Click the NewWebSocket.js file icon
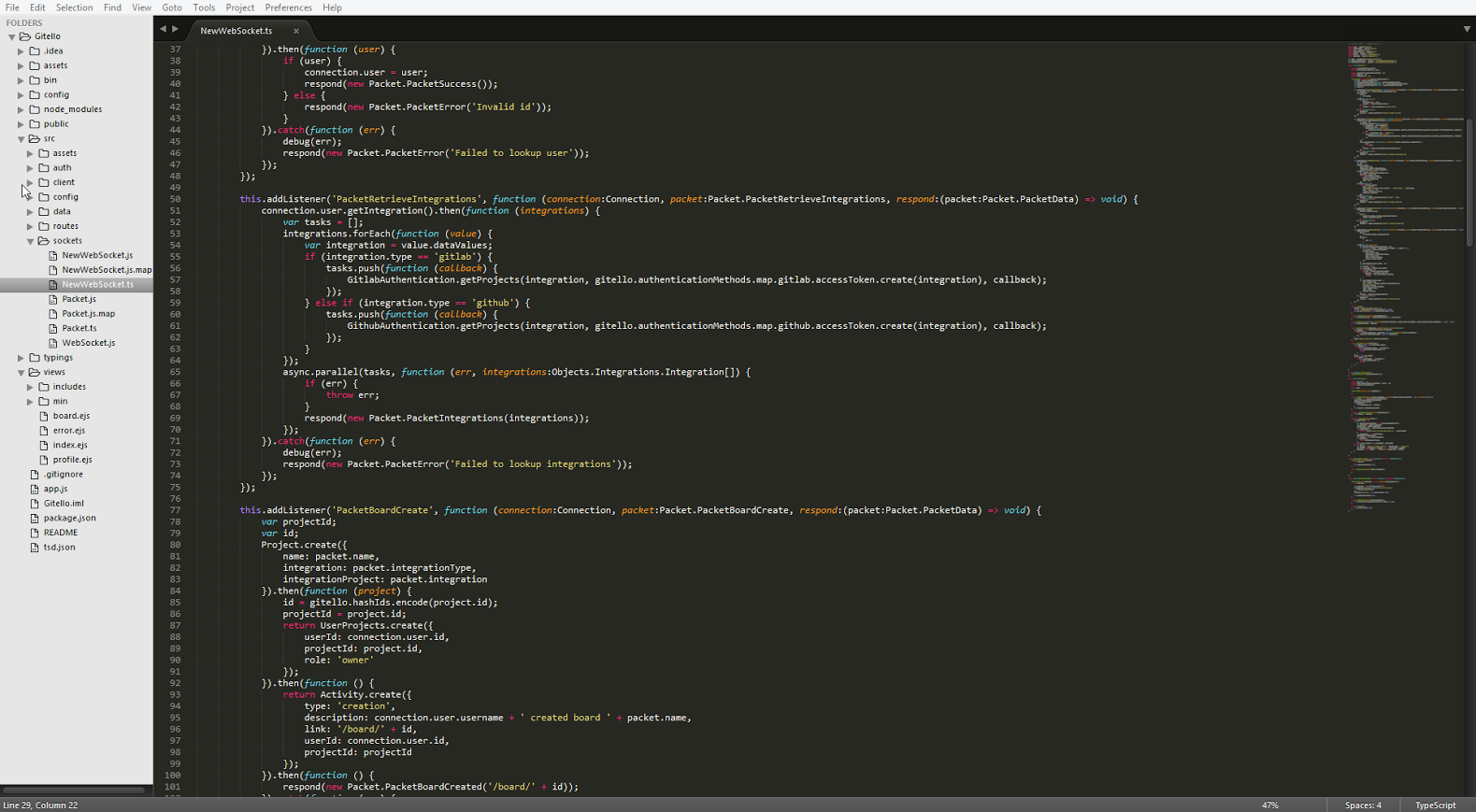Screen dimensions: 1476x812 point(53,255)
